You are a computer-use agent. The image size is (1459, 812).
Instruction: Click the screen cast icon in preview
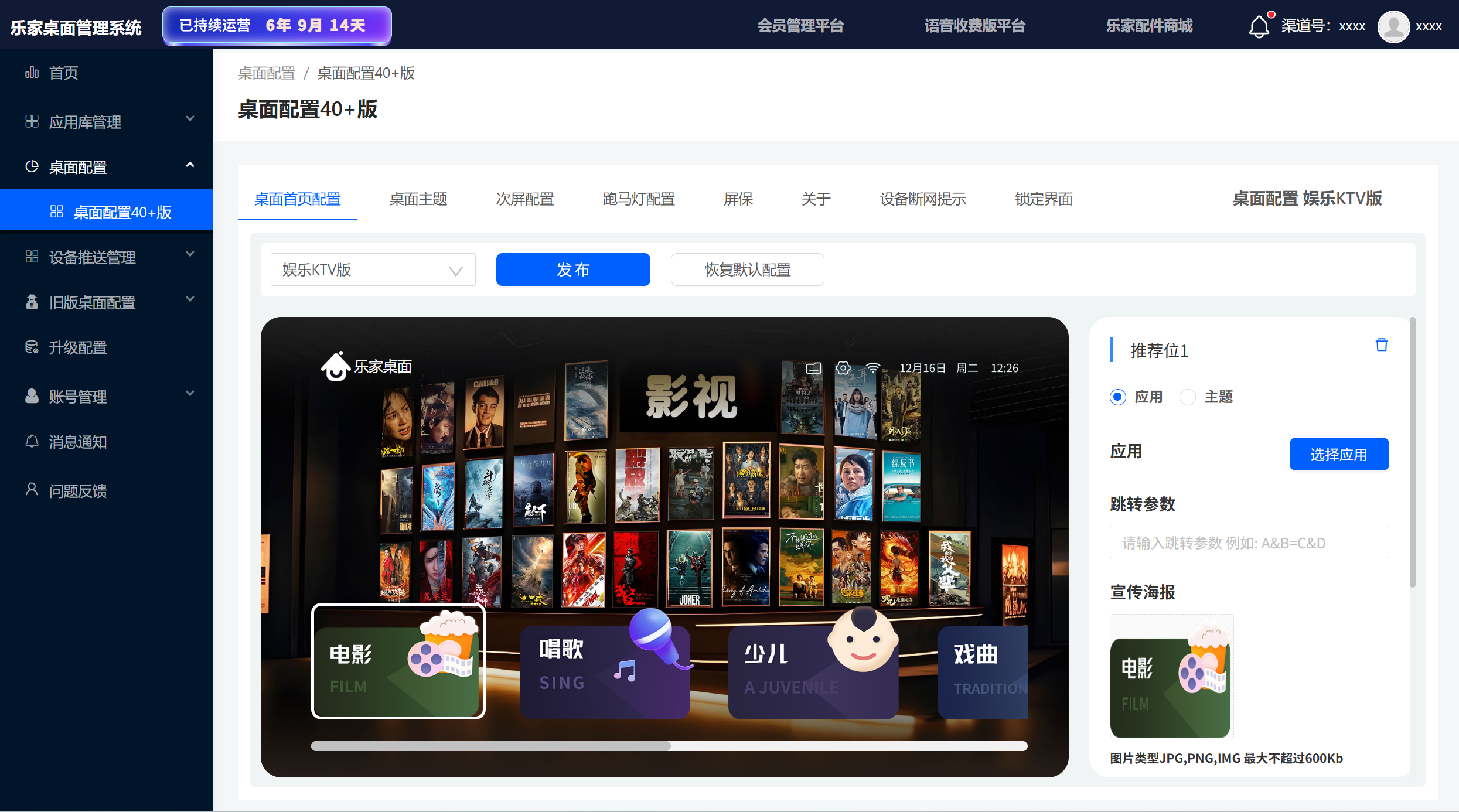coord(814,368)
